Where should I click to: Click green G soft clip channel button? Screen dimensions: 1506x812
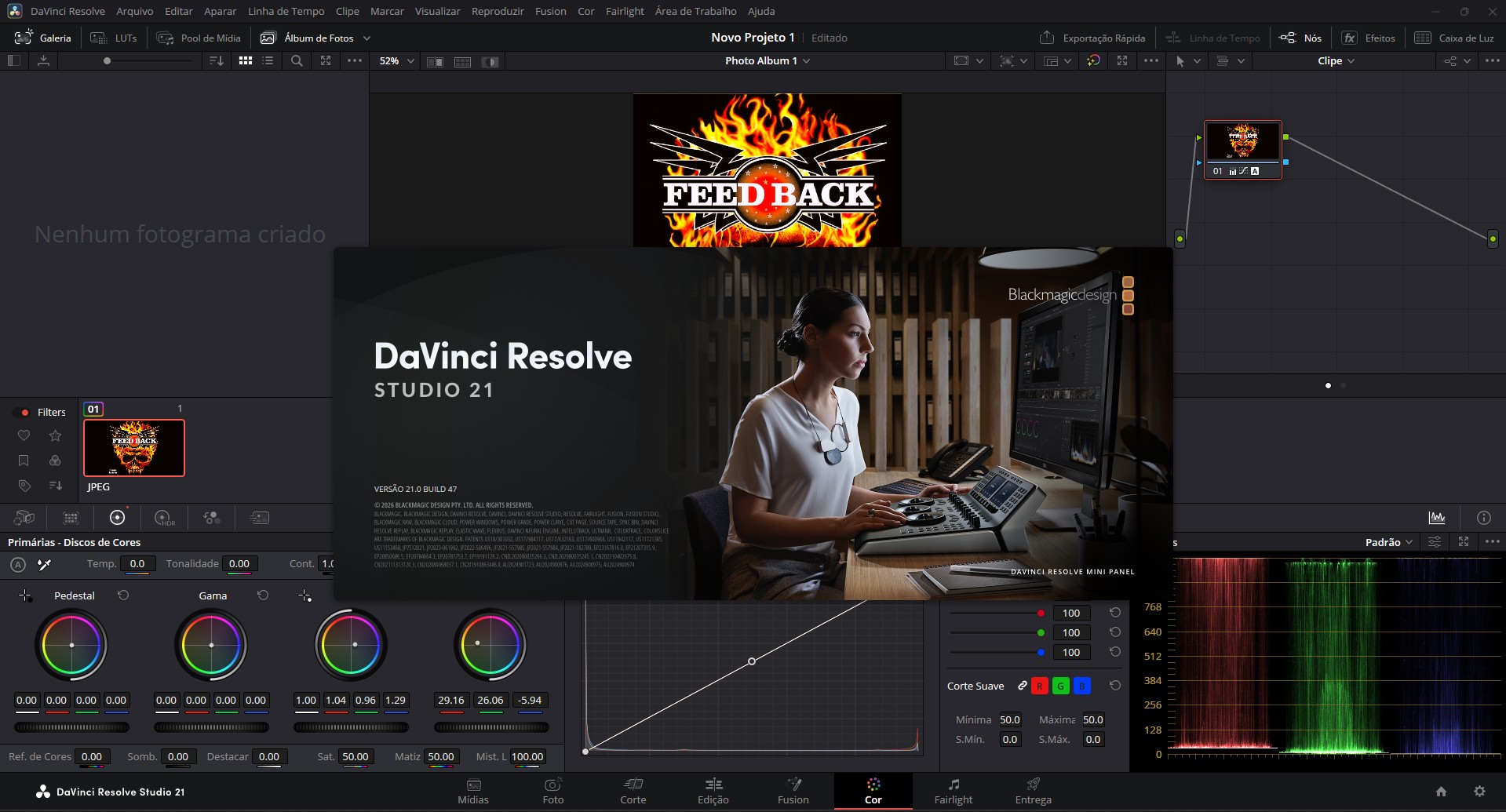[x=1060, y=686]
